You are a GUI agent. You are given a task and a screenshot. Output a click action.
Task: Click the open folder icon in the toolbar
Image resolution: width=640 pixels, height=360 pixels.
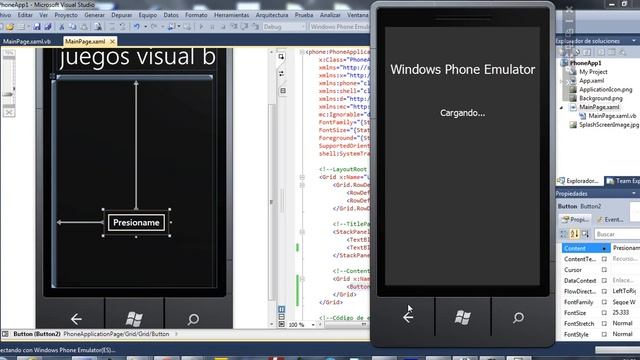(10, 27)
